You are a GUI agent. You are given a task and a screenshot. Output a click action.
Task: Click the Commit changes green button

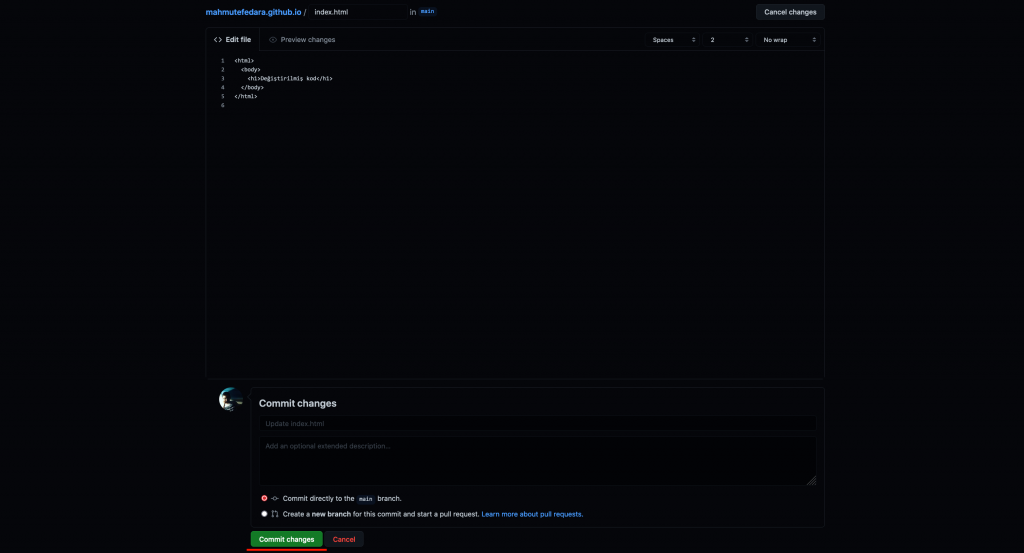(286, 539)
